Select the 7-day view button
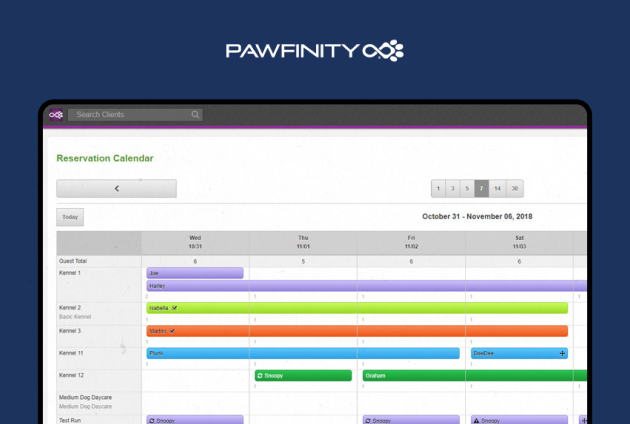This screenshot has height=424, width=630. click(x=481, y=188)
